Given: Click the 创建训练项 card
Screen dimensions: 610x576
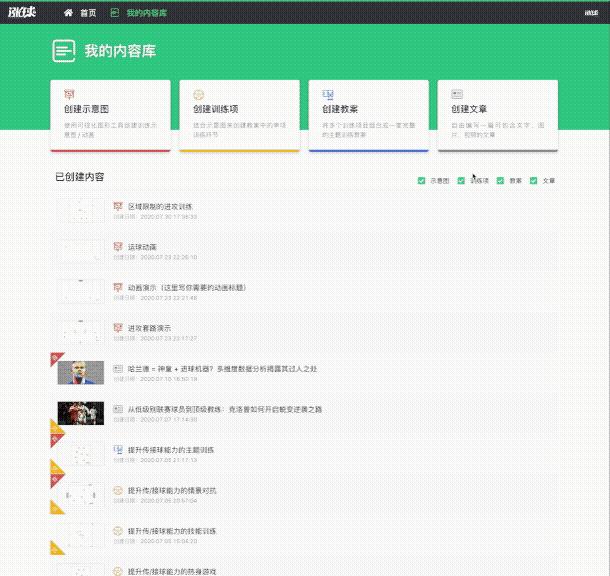Looking at the screenshot, I should (x=240, y=116).
